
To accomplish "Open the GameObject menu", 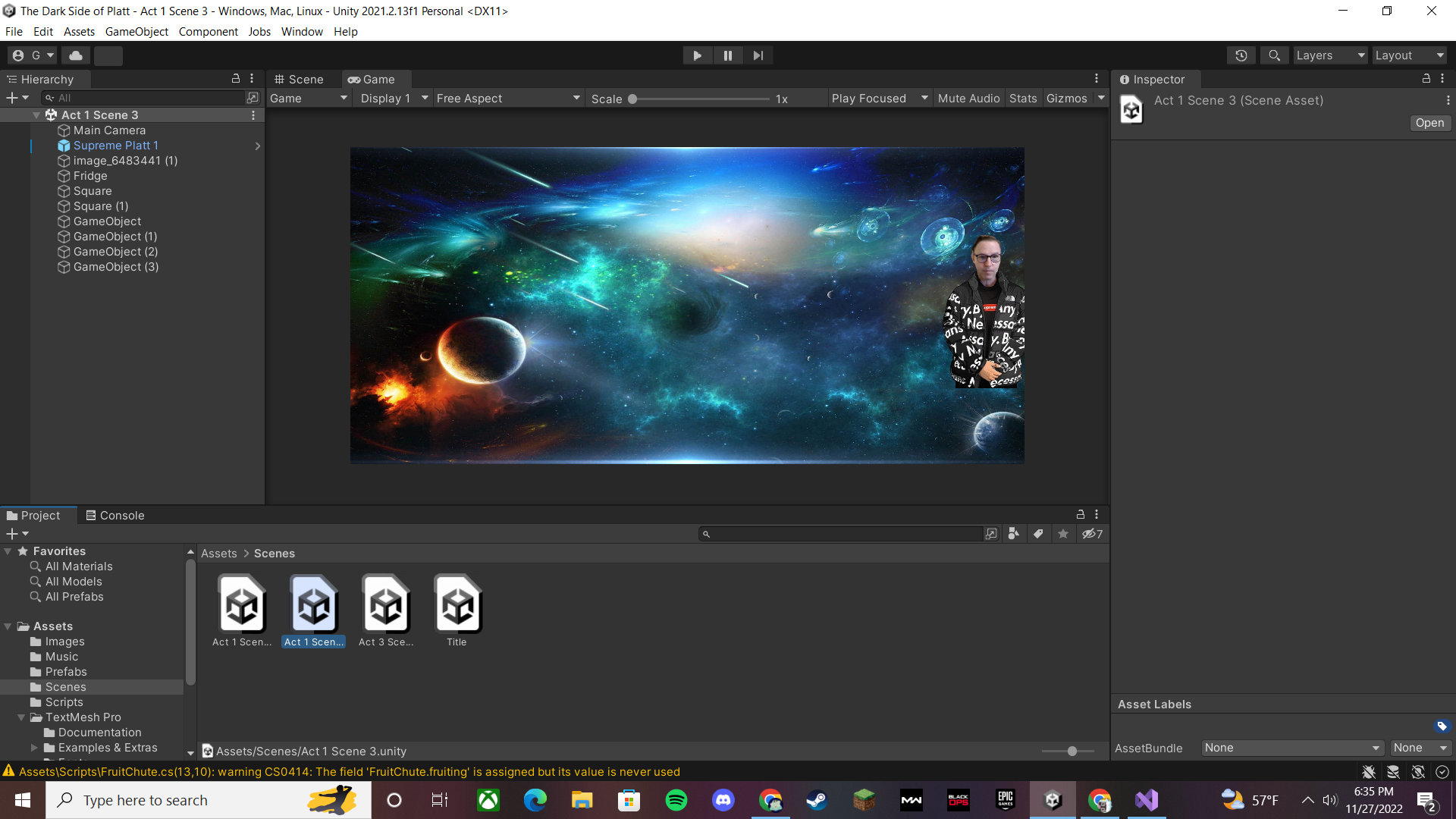I will point(136,32).
